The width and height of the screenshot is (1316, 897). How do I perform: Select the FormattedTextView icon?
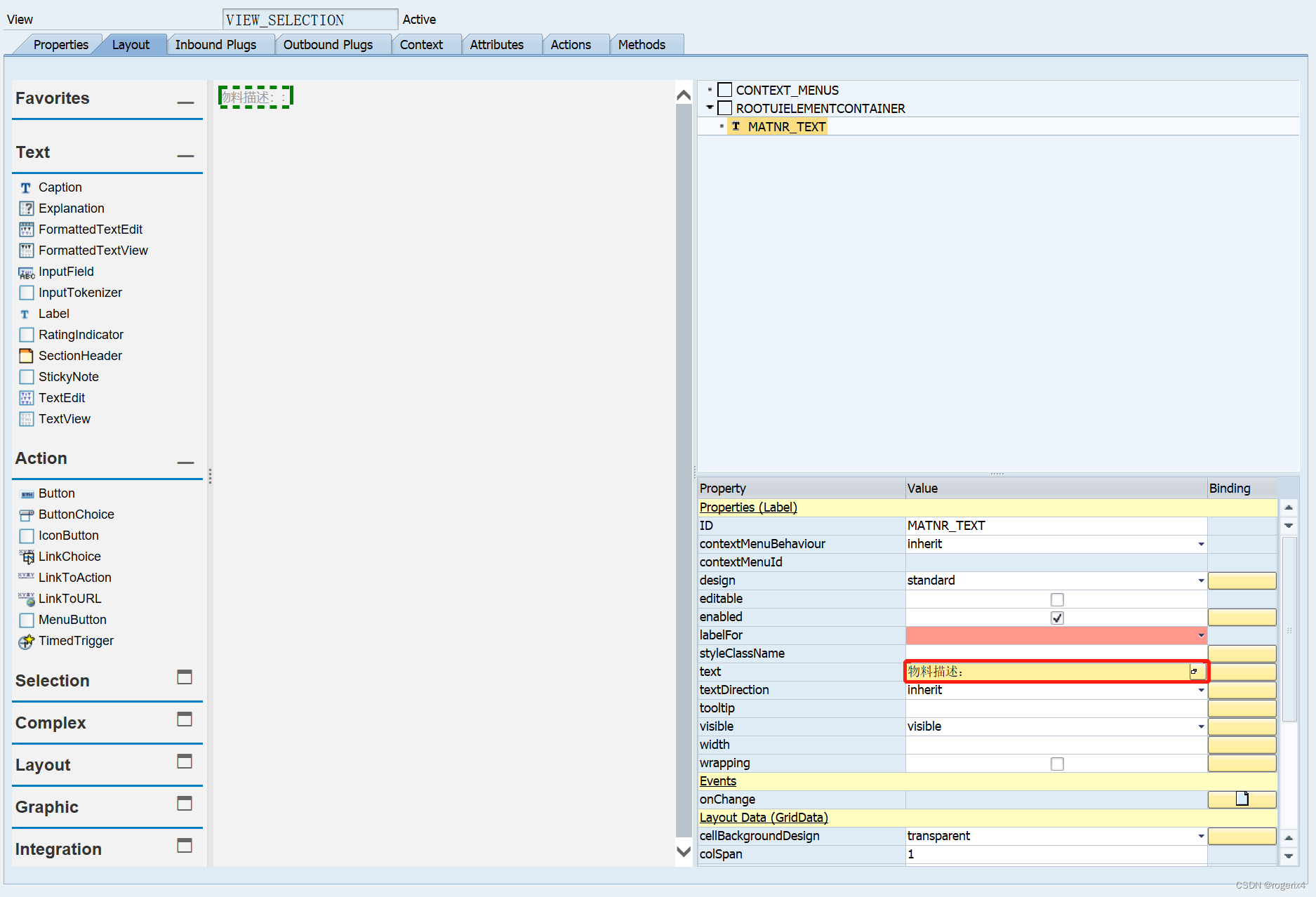pyautogui.click(x=26, y=251)
